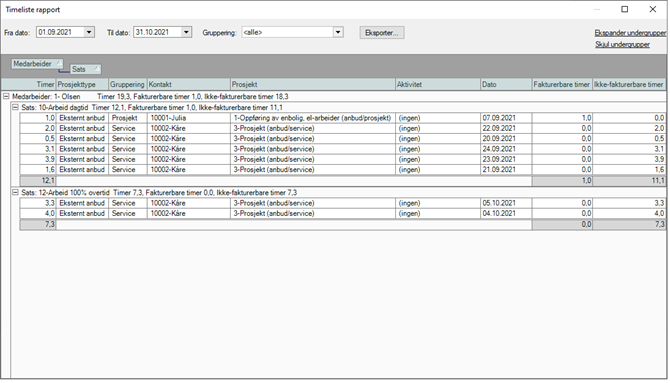
Task: Maximize the Timeliste rapport window
Action: pos(624,9)
